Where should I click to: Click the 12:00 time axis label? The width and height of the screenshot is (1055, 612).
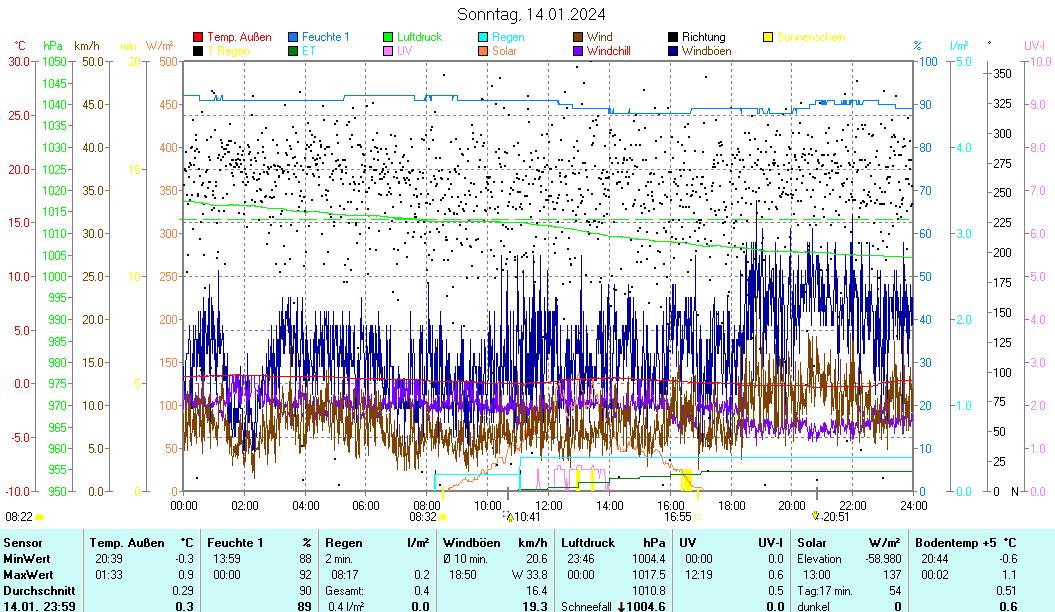coord(548,505)
